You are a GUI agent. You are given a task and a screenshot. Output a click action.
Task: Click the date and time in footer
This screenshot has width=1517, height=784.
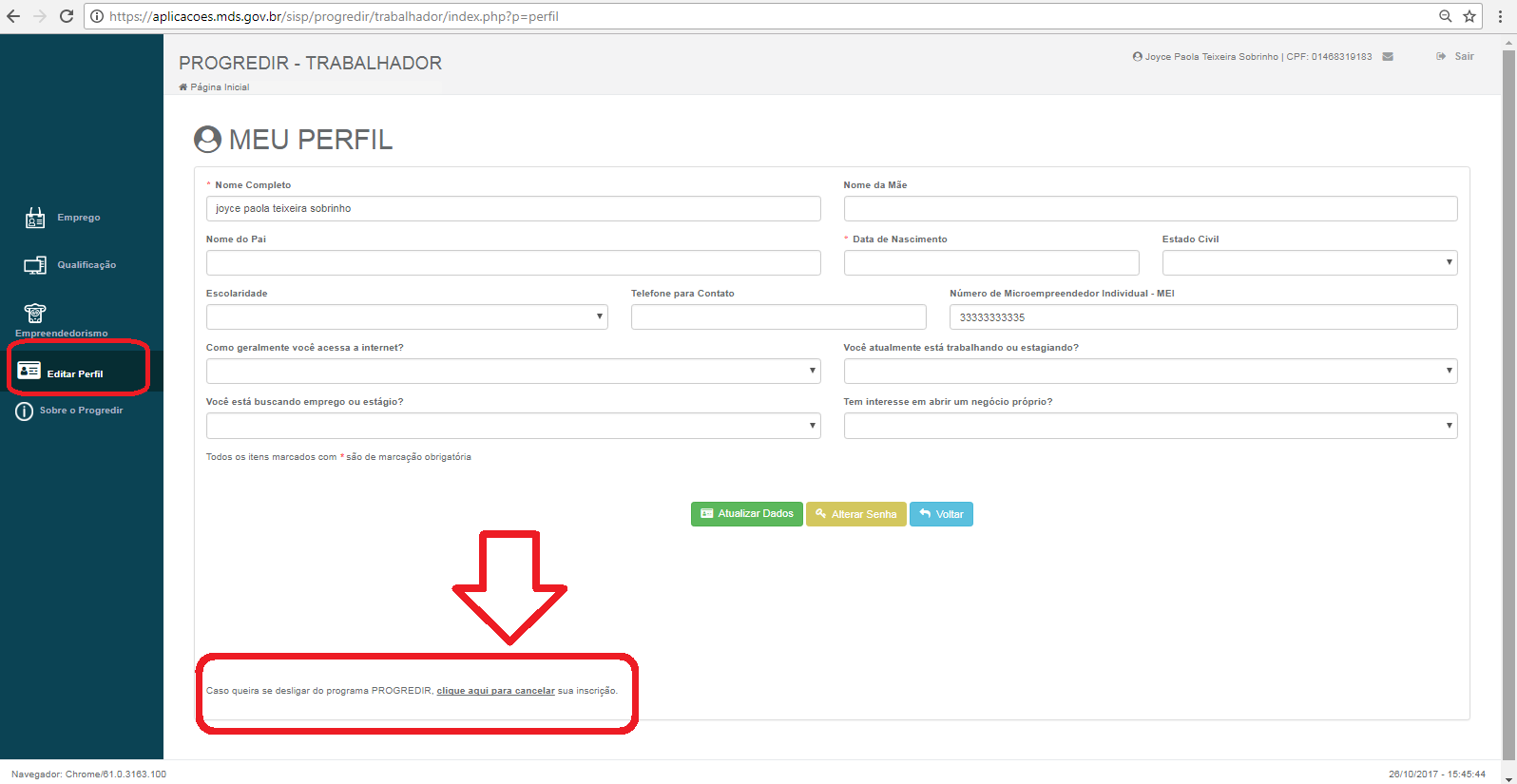(x=1436, y=774)
